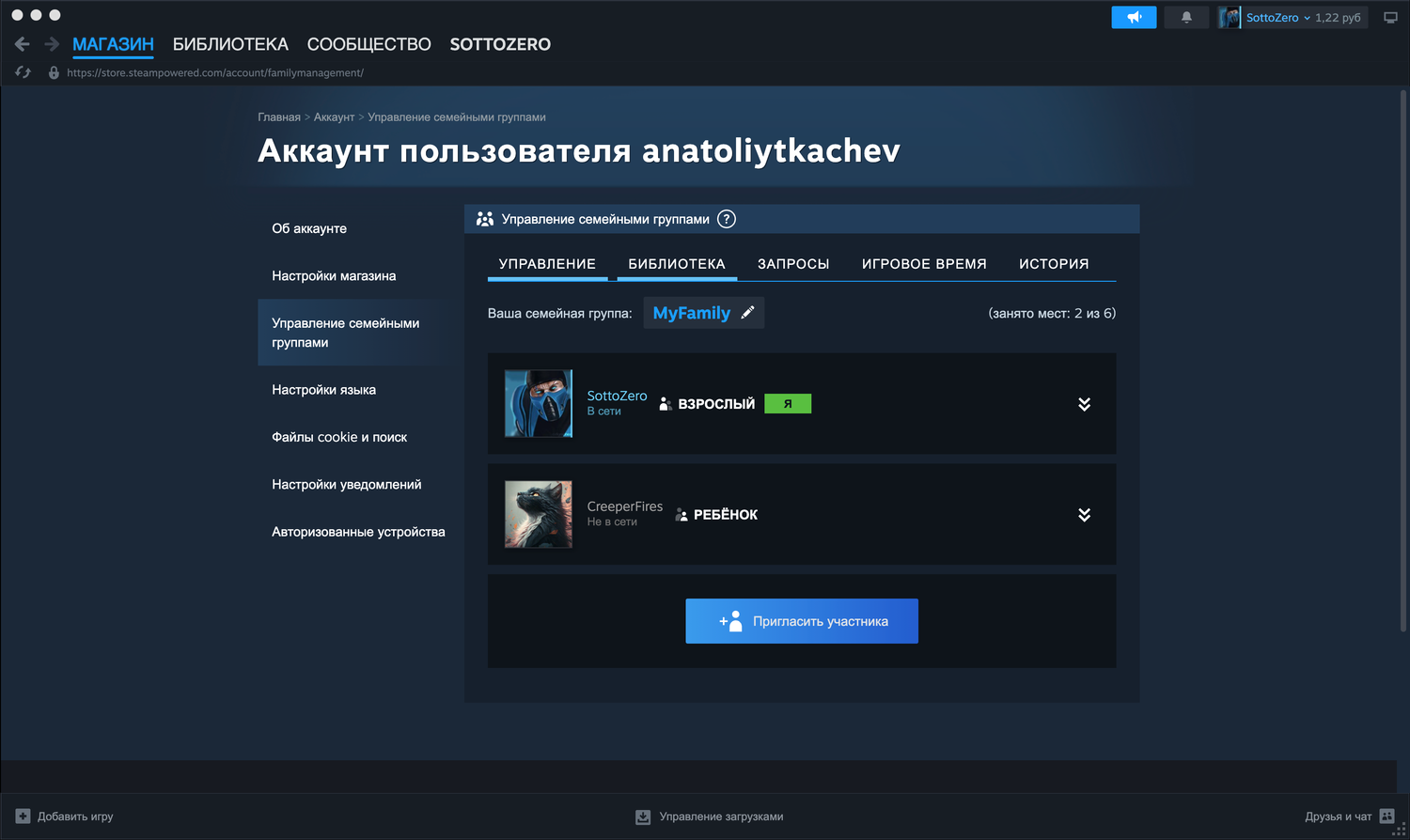Click Добавить игру label
1410x840 pixels.
pos(75,817)
